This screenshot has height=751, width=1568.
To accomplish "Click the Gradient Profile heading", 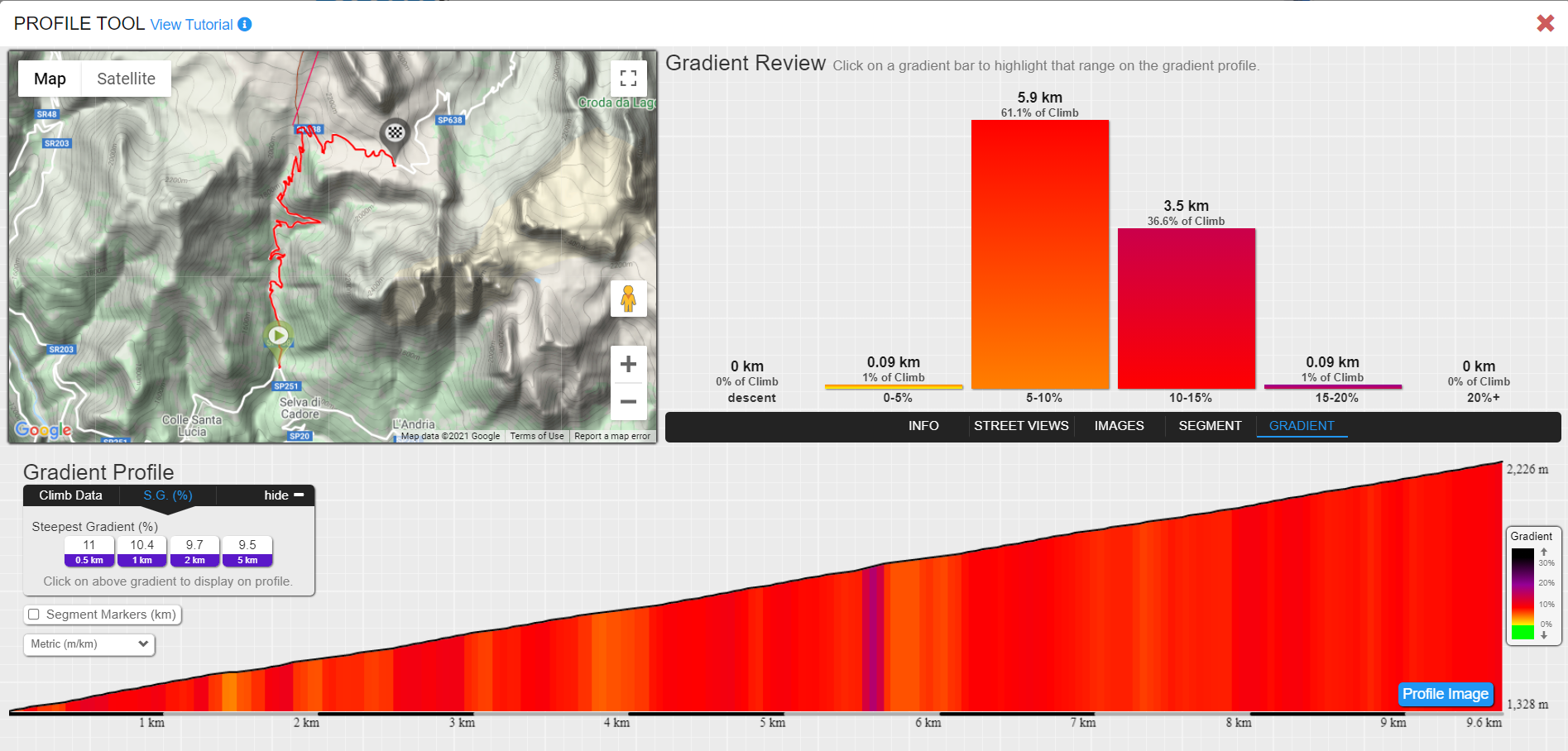I will click(x=98, y=472).
